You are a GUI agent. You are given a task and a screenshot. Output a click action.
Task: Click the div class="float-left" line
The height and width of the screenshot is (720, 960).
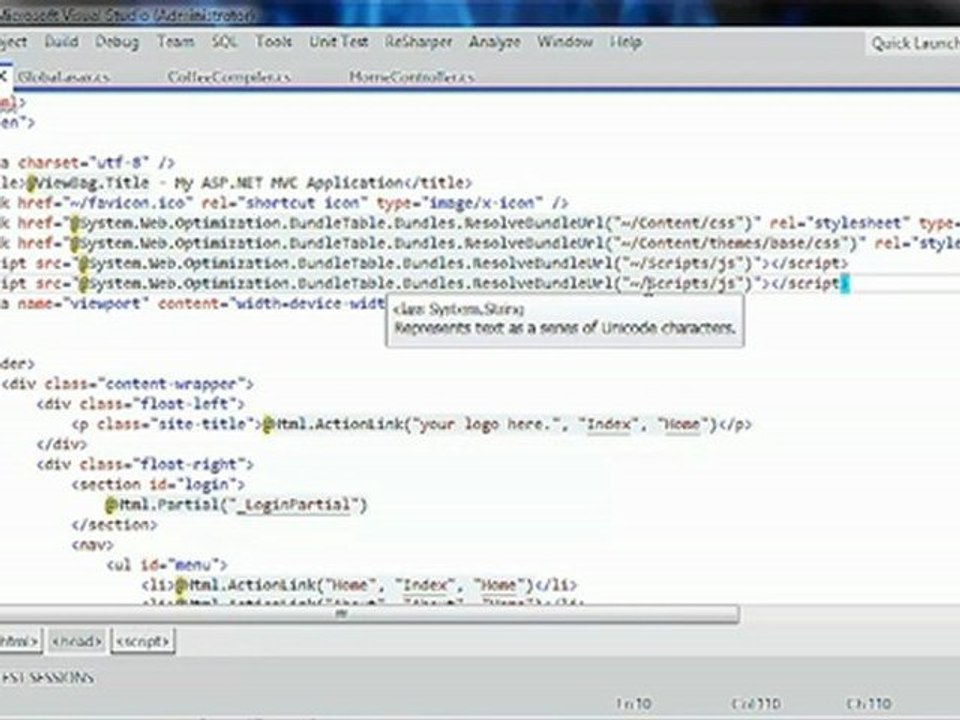pos(141,403)
